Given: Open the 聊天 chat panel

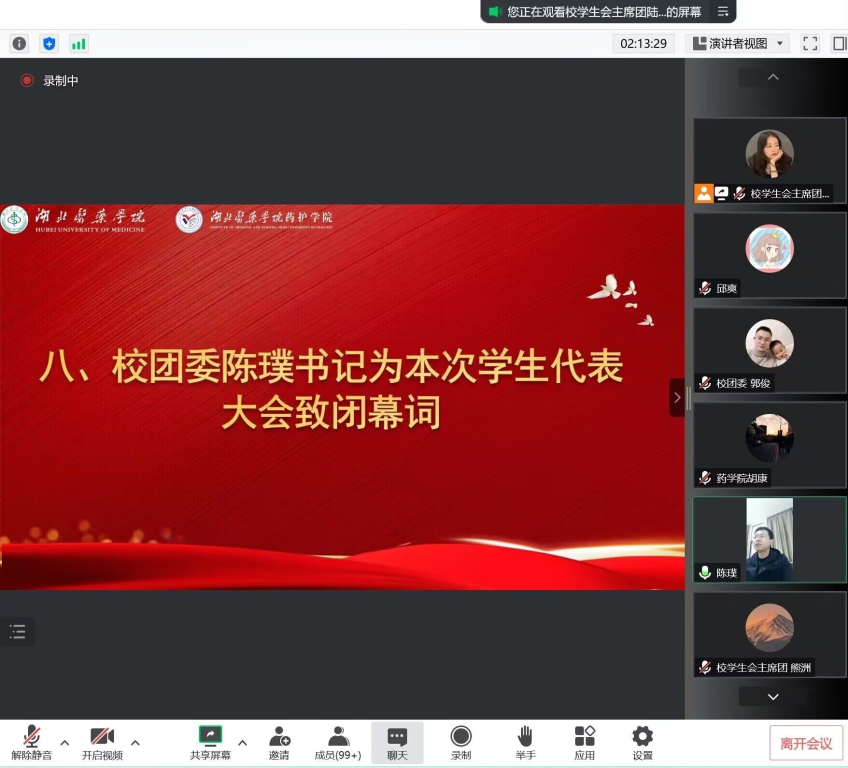Looking at the screenshot, I should pos(397,742).
